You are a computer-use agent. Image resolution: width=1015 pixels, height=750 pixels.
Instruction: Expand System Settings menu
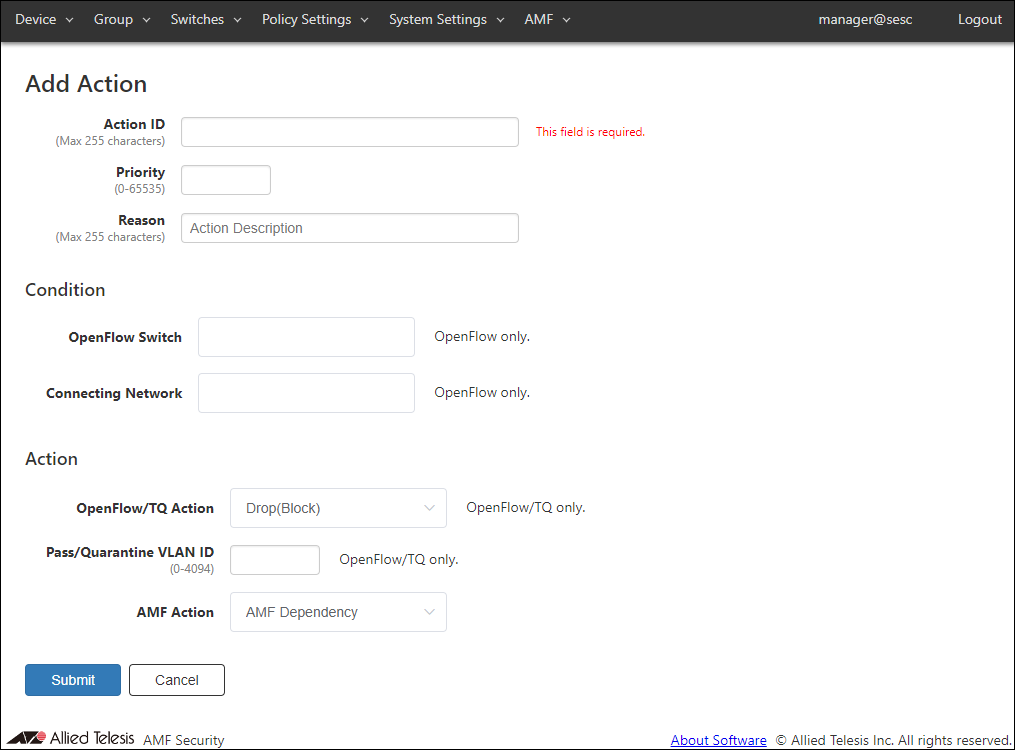tap(446, 19)
